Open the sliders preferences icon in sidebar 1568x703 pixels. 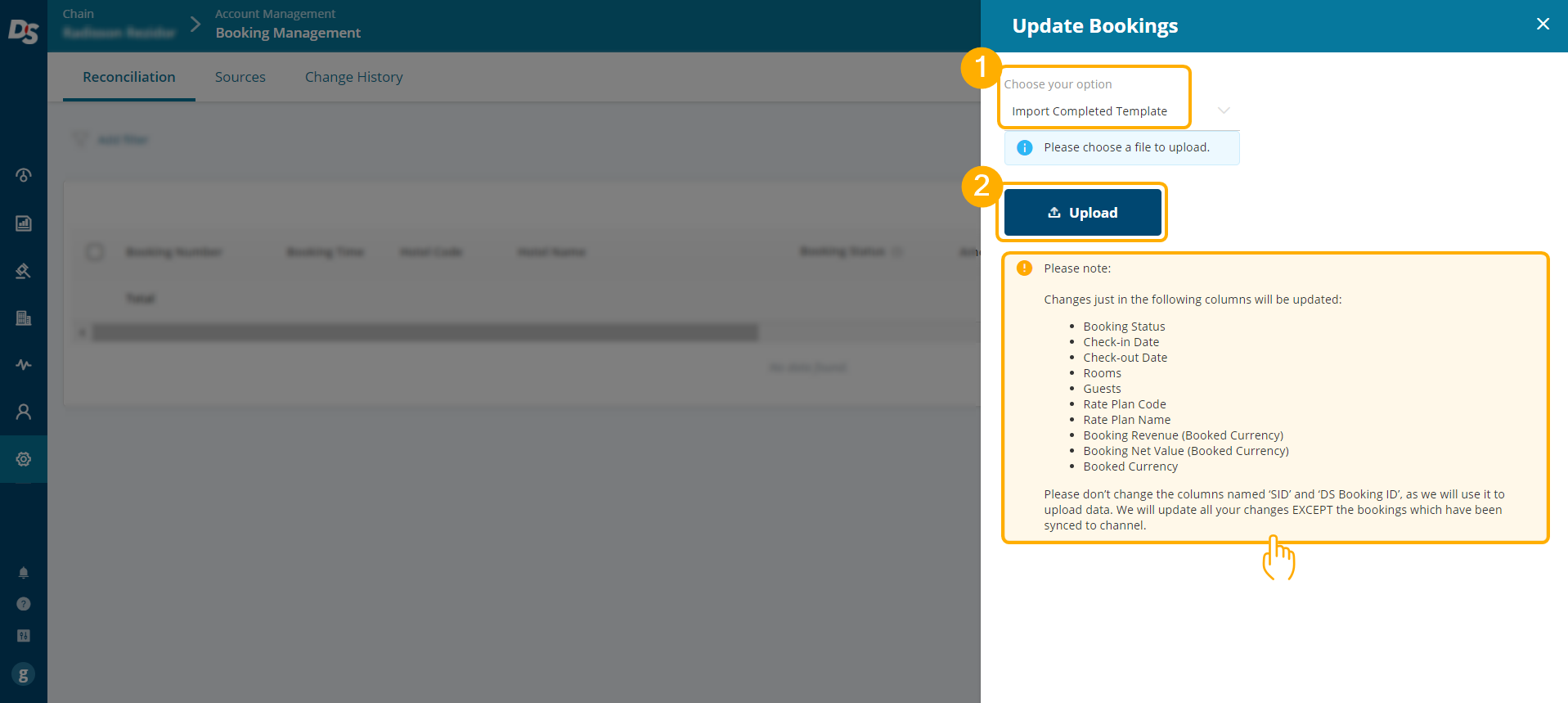point(24,636)
